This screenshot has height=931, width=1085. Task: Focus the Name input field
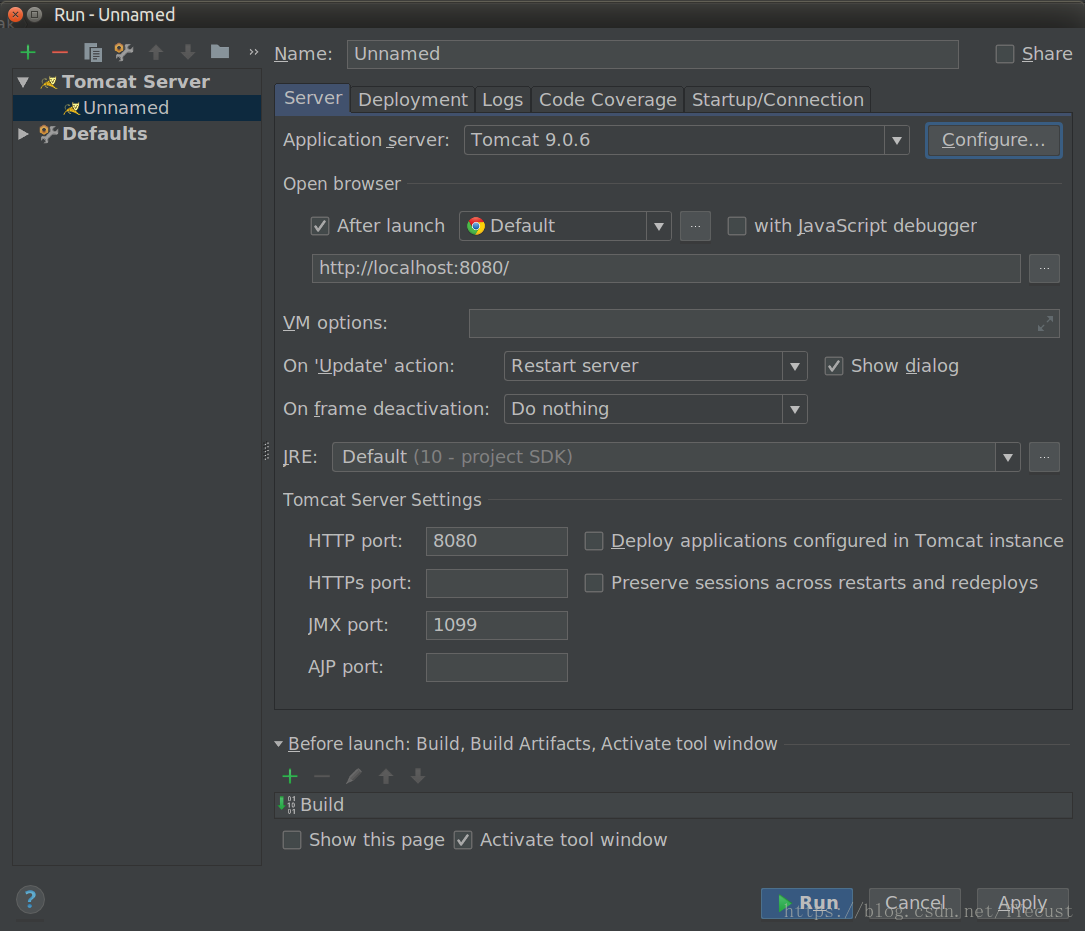tap(653, 54)
